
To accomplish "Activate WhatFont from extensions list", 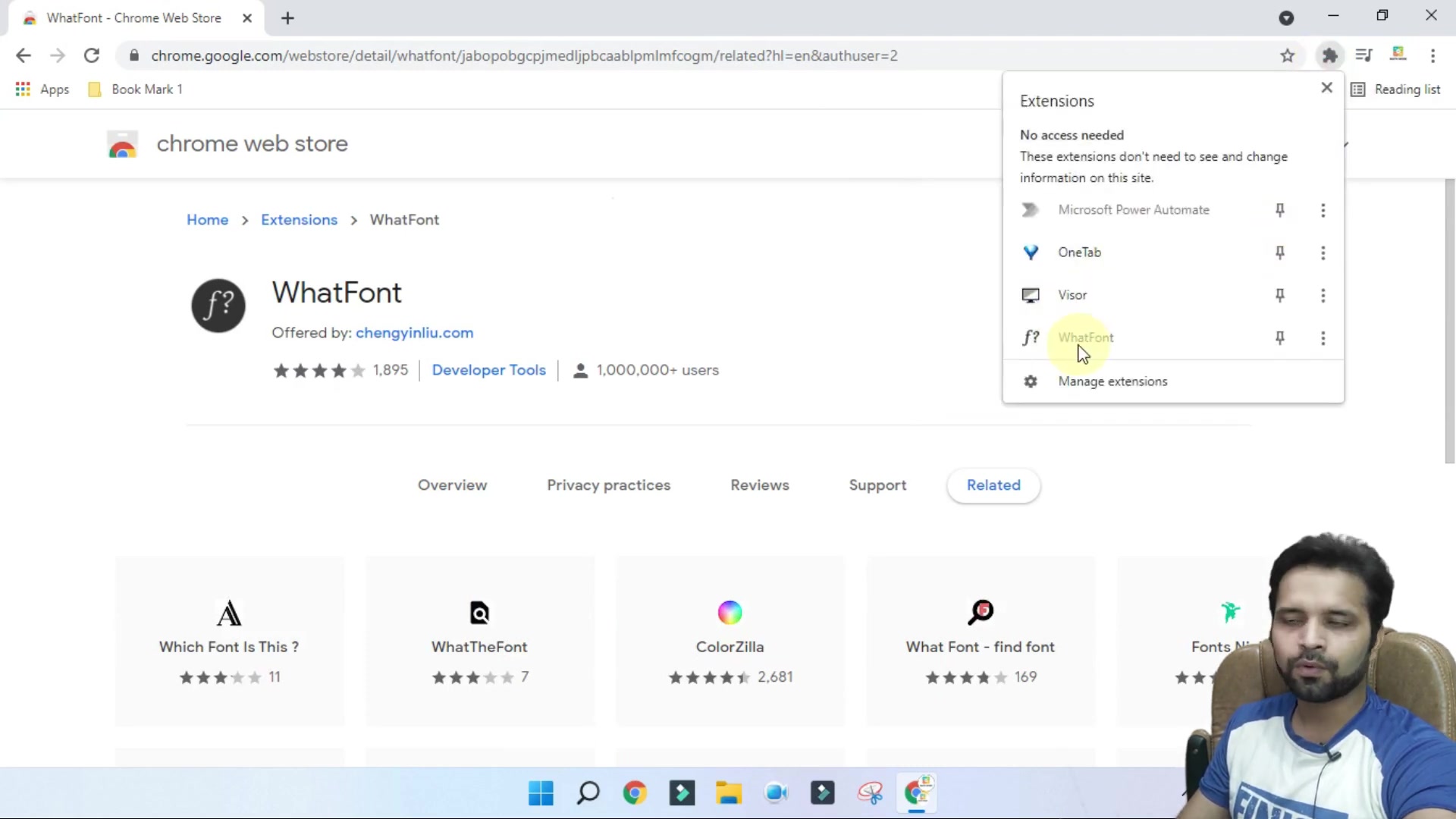I will pyautogui.click(x=1085, y=337).
